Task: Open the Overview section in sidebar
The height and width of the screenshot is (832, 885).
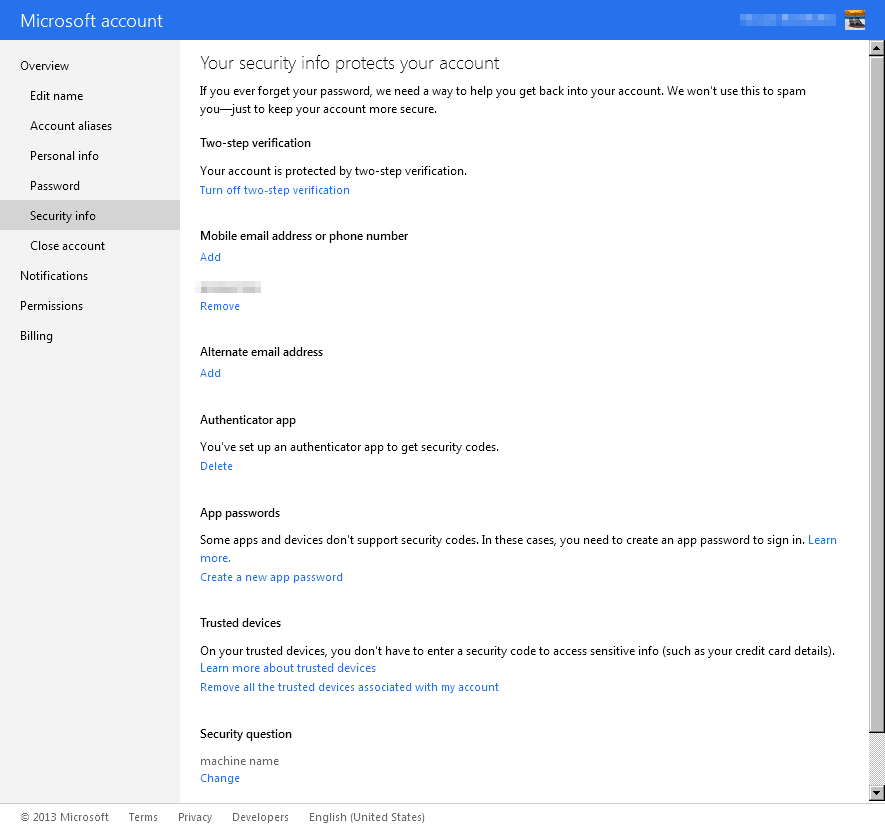Action: (45, 66)
